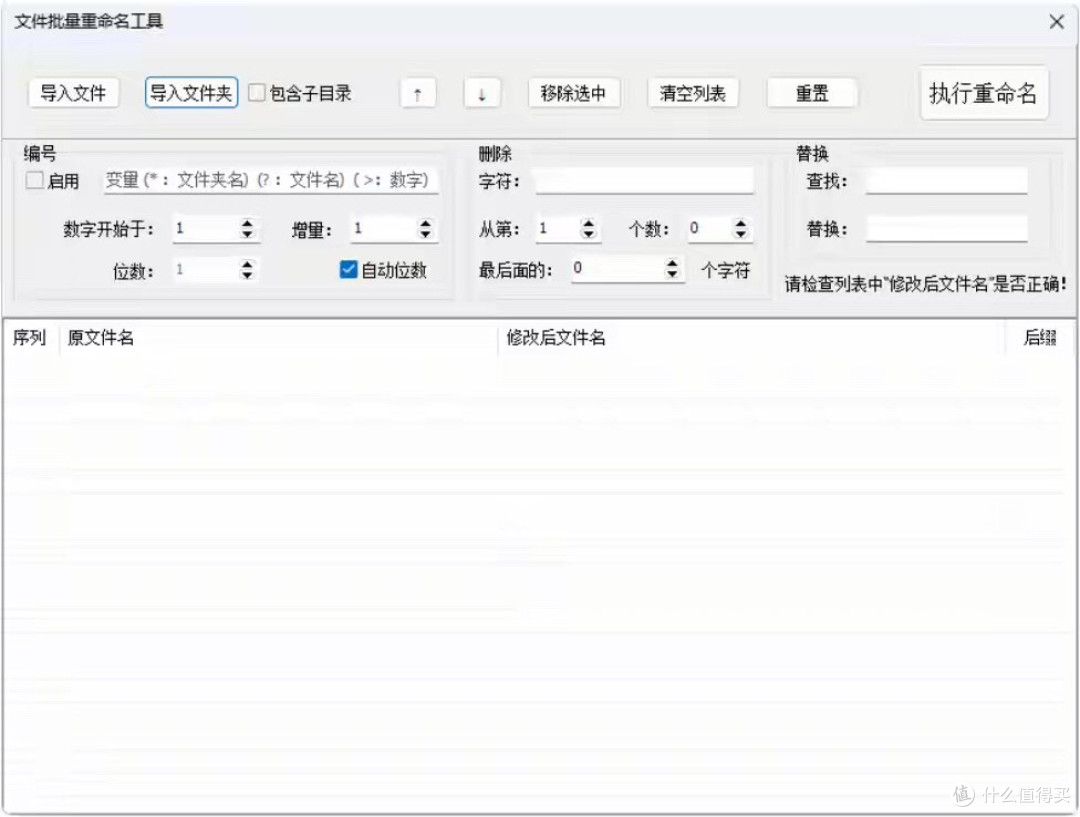Close the 文件批量重命名工具 window
1080x817 pixels.
pos(1057,22)
